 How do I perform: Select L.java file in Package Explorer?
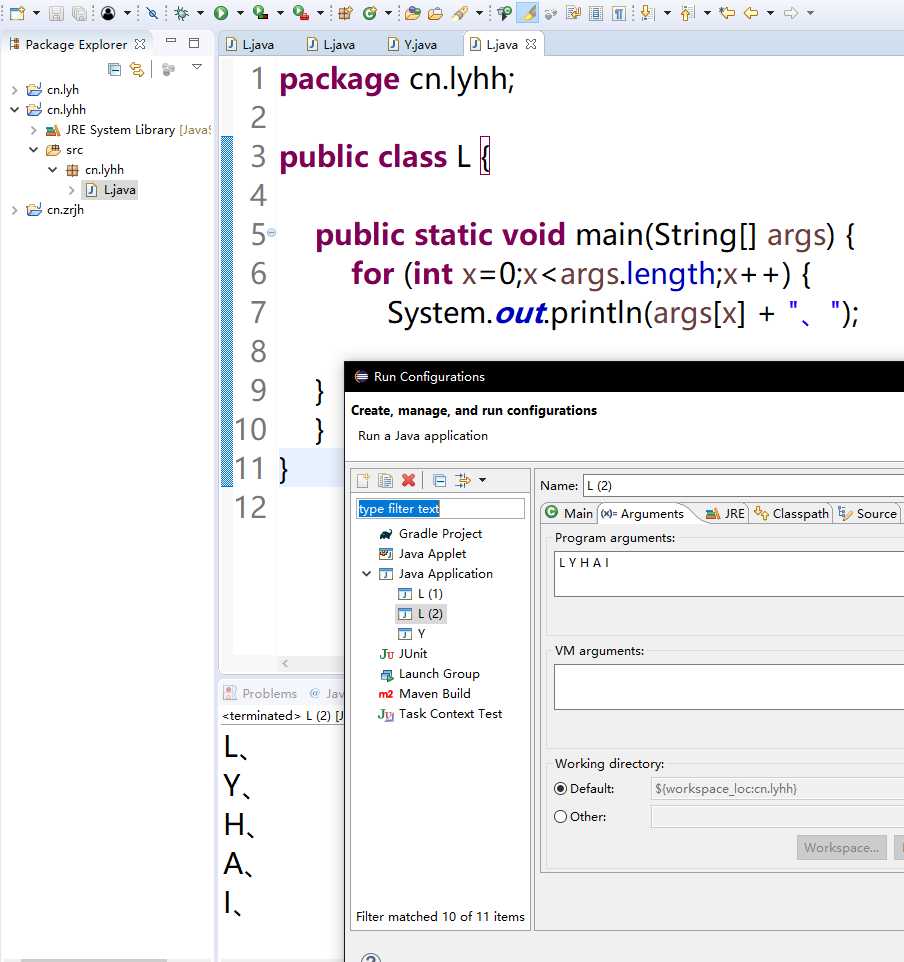pyautogui.click(x=110, y=190)
